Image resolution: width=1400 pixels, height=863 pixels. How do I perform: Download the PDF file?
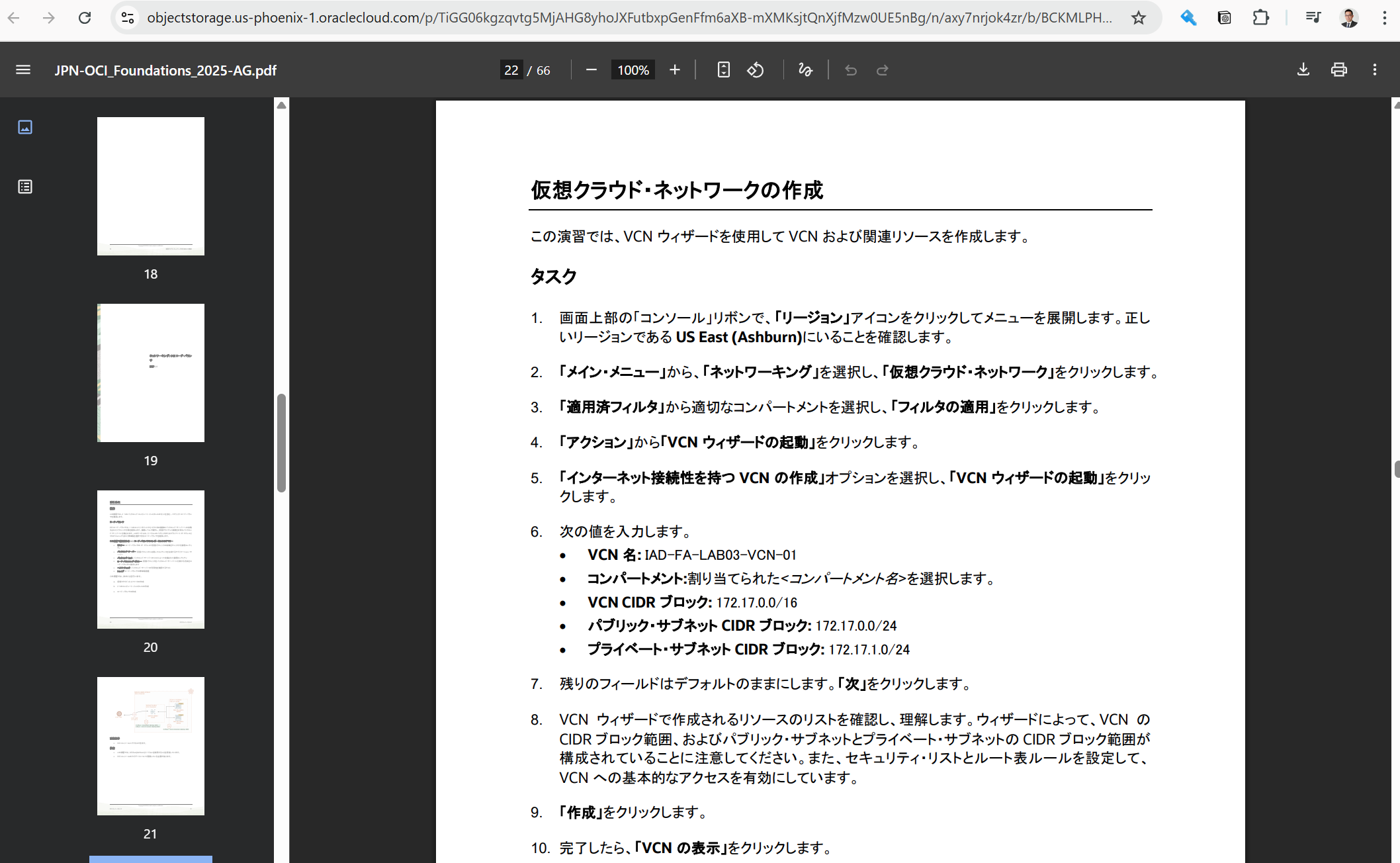(x=1303, y=70)
